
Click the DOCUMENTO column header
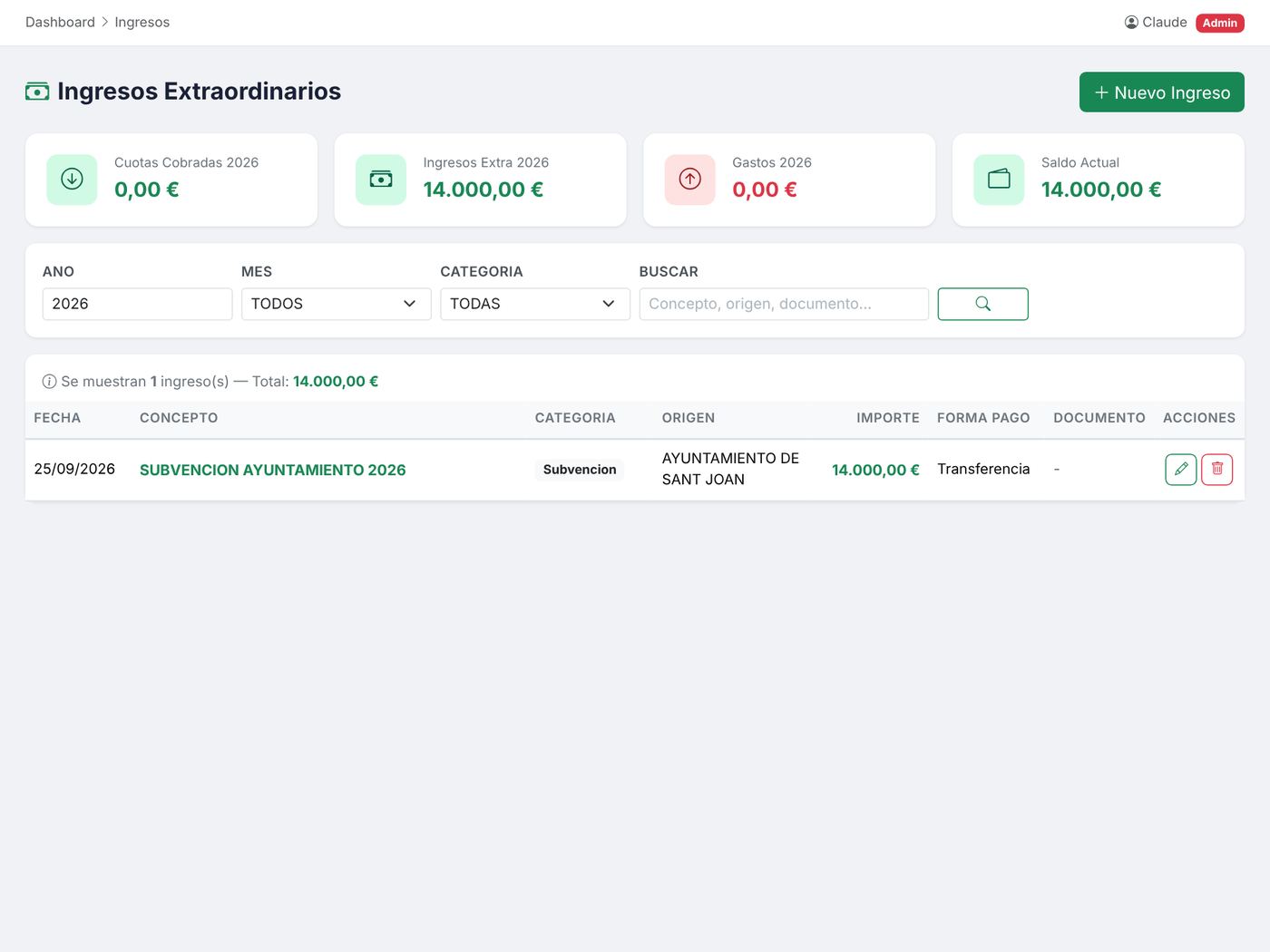(x=1099, y=418)
